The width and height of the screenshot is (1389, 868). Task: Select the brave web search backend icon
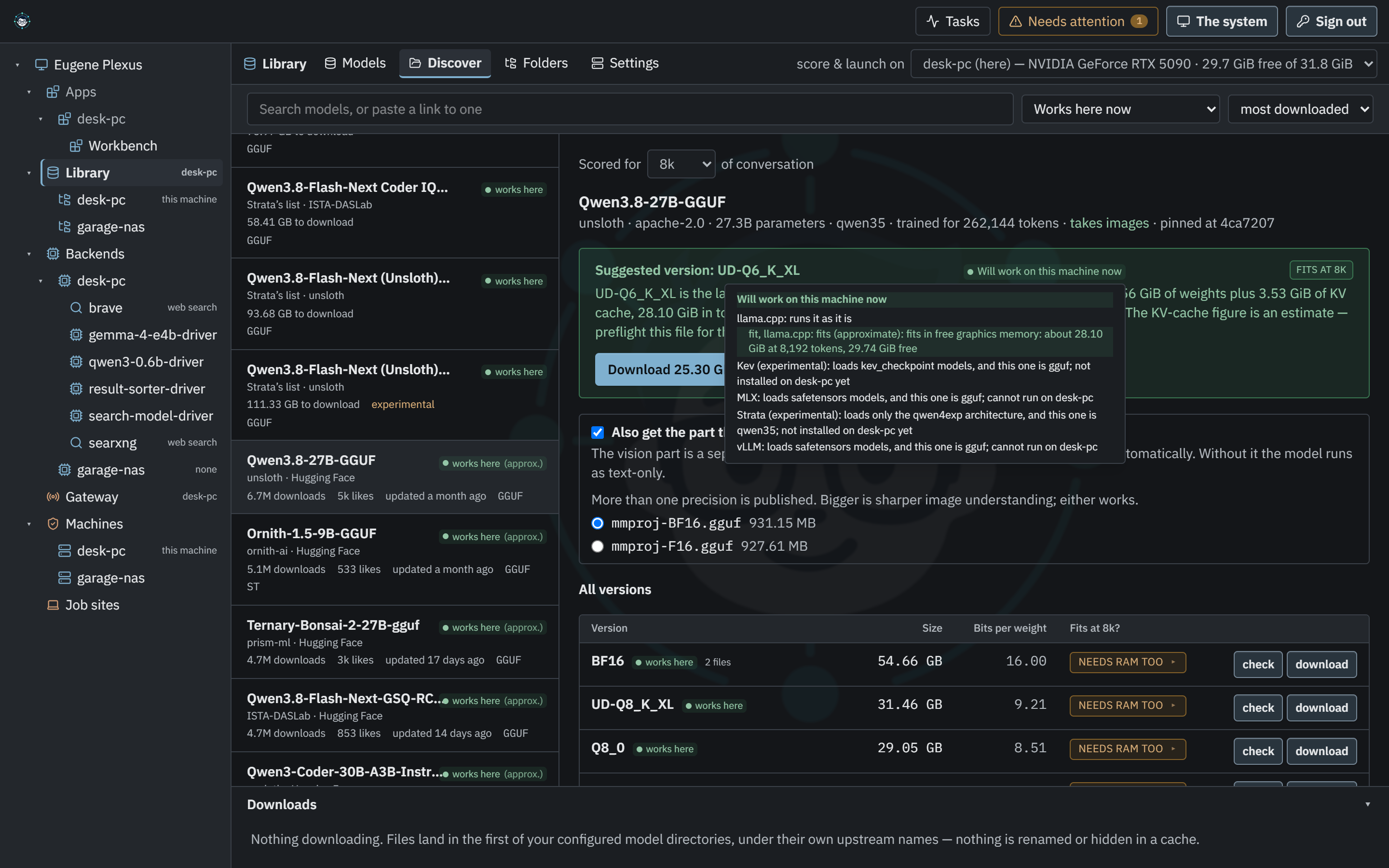pos(76,308)
